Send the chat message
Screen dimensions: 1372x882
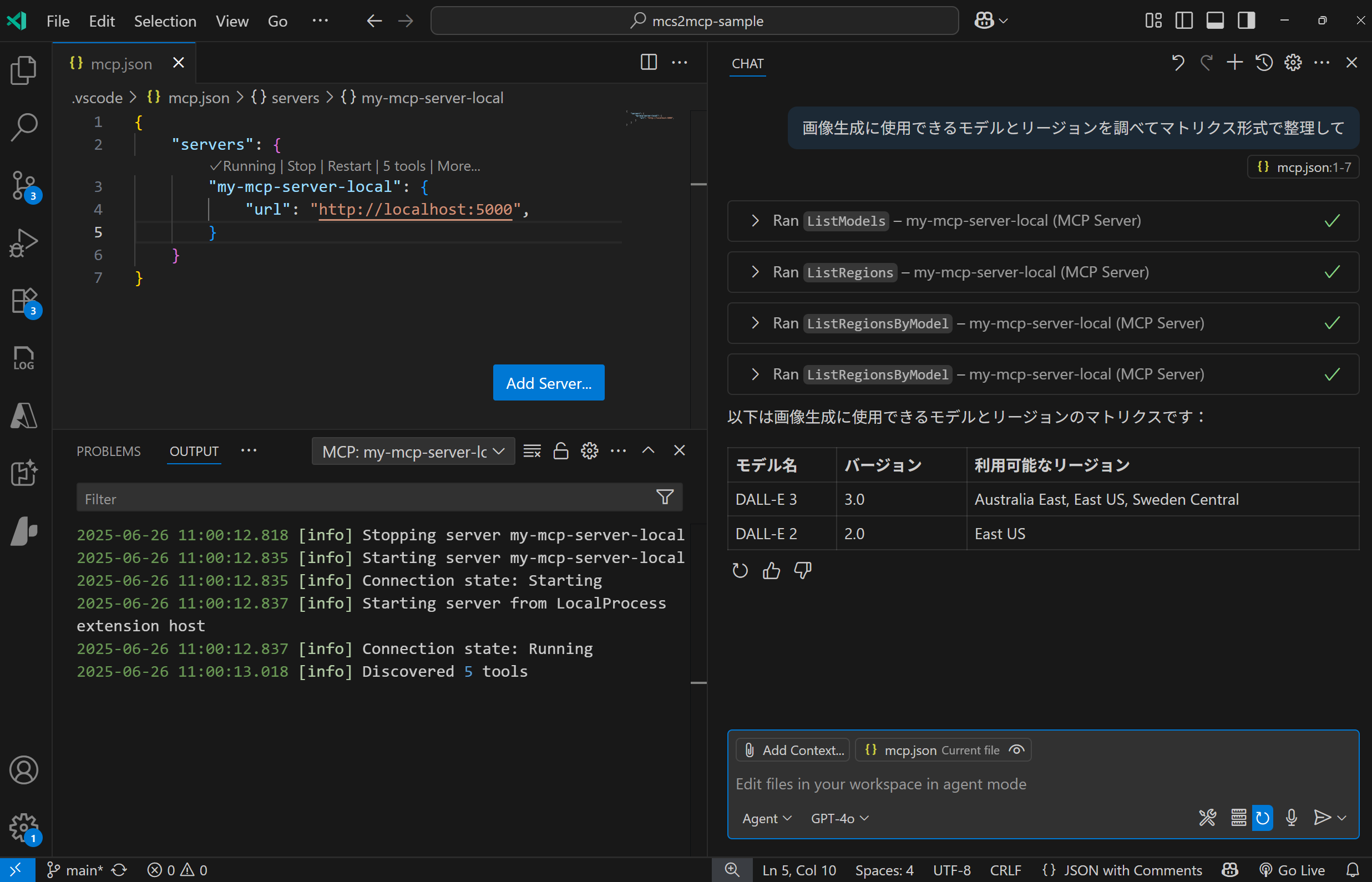point(1322,818)
